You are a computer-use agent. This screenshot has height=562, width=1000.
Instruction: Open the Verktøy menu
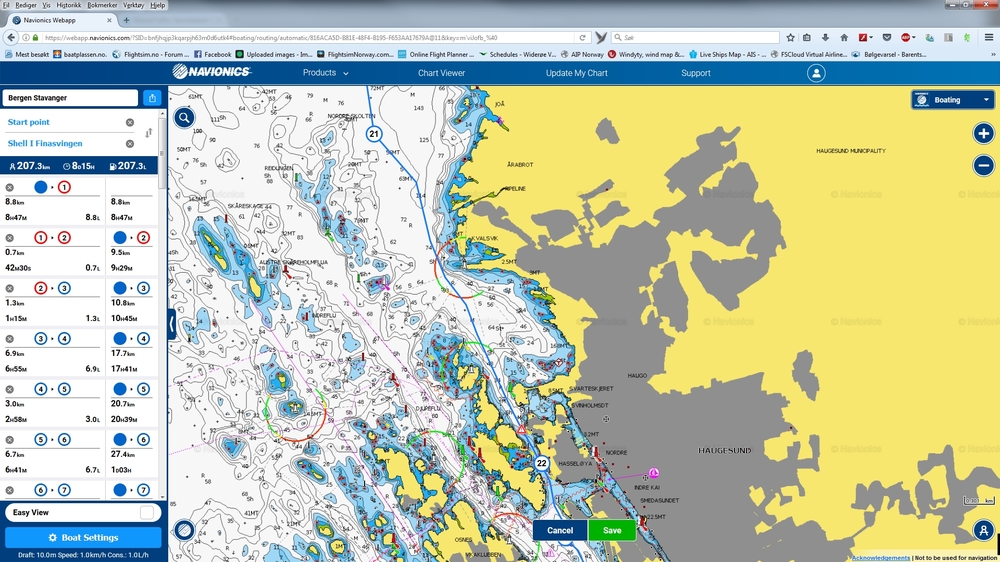pos(133,5)
